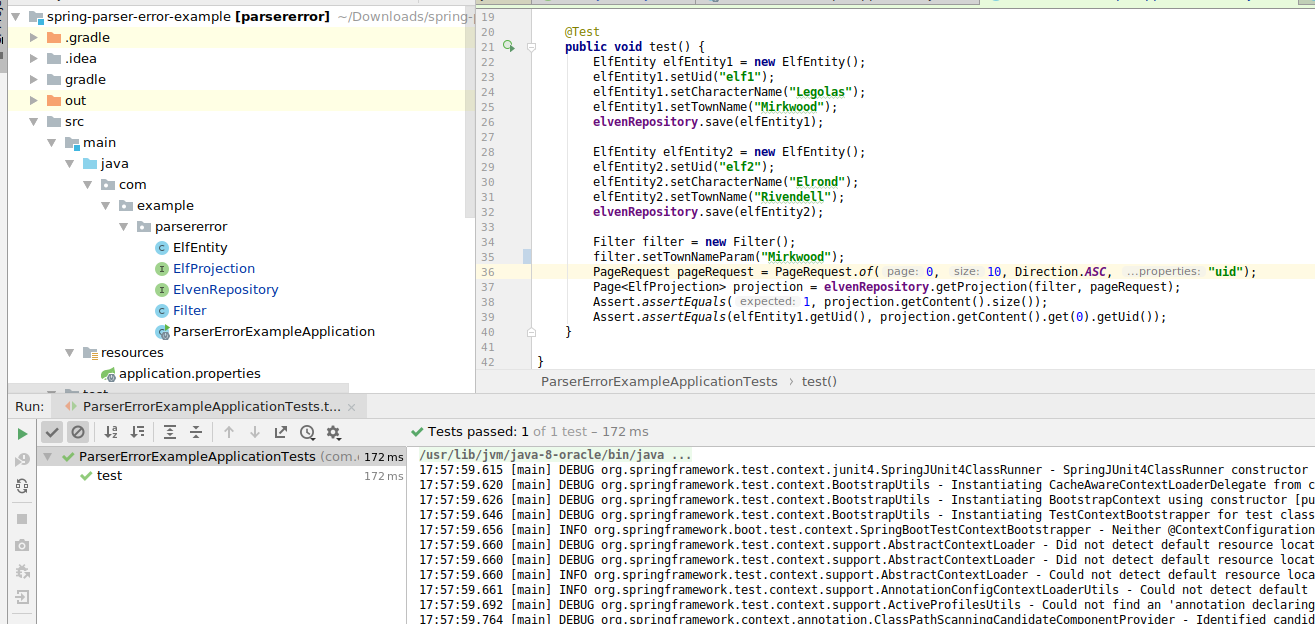Click Expand All in the test results toolbar
This screenshot has height=624, width=1315.
pyautogui.click(x=170, y=432)
